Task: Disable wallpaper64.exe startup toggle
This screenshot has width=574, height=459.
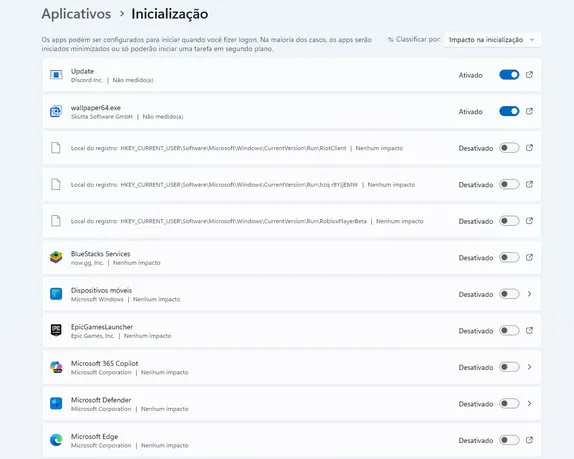Action: click(x=509, y=111)
